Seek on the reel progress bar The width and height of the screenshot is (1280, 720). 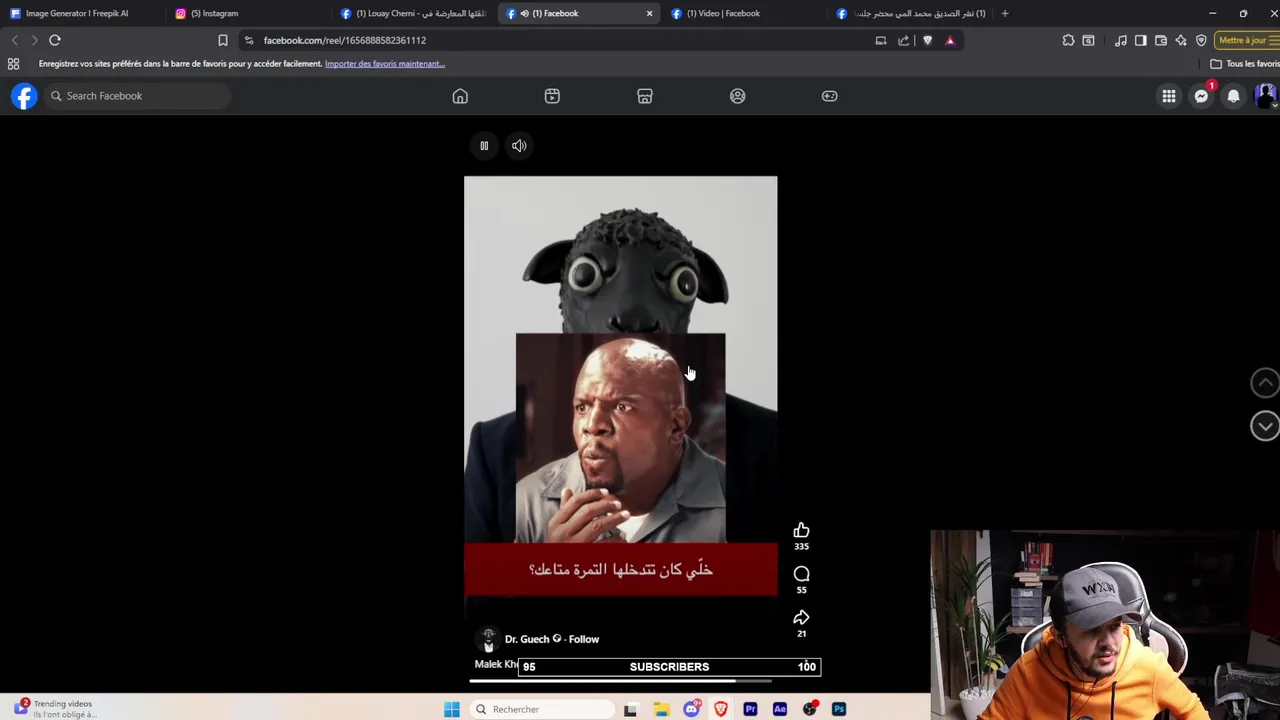(x=620, y=681)
